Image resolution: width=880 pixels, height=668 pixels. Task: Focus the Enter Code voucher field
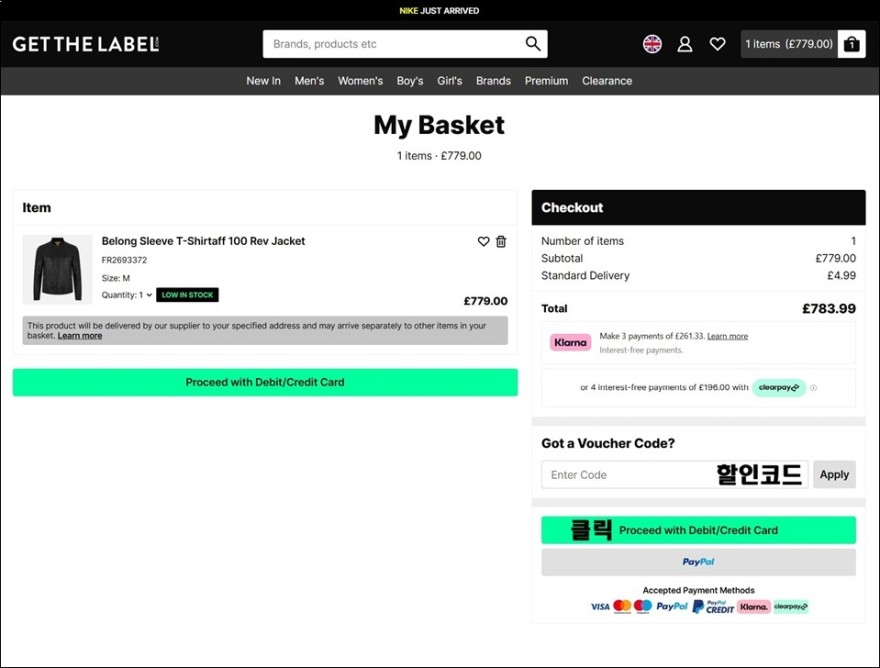675,474
